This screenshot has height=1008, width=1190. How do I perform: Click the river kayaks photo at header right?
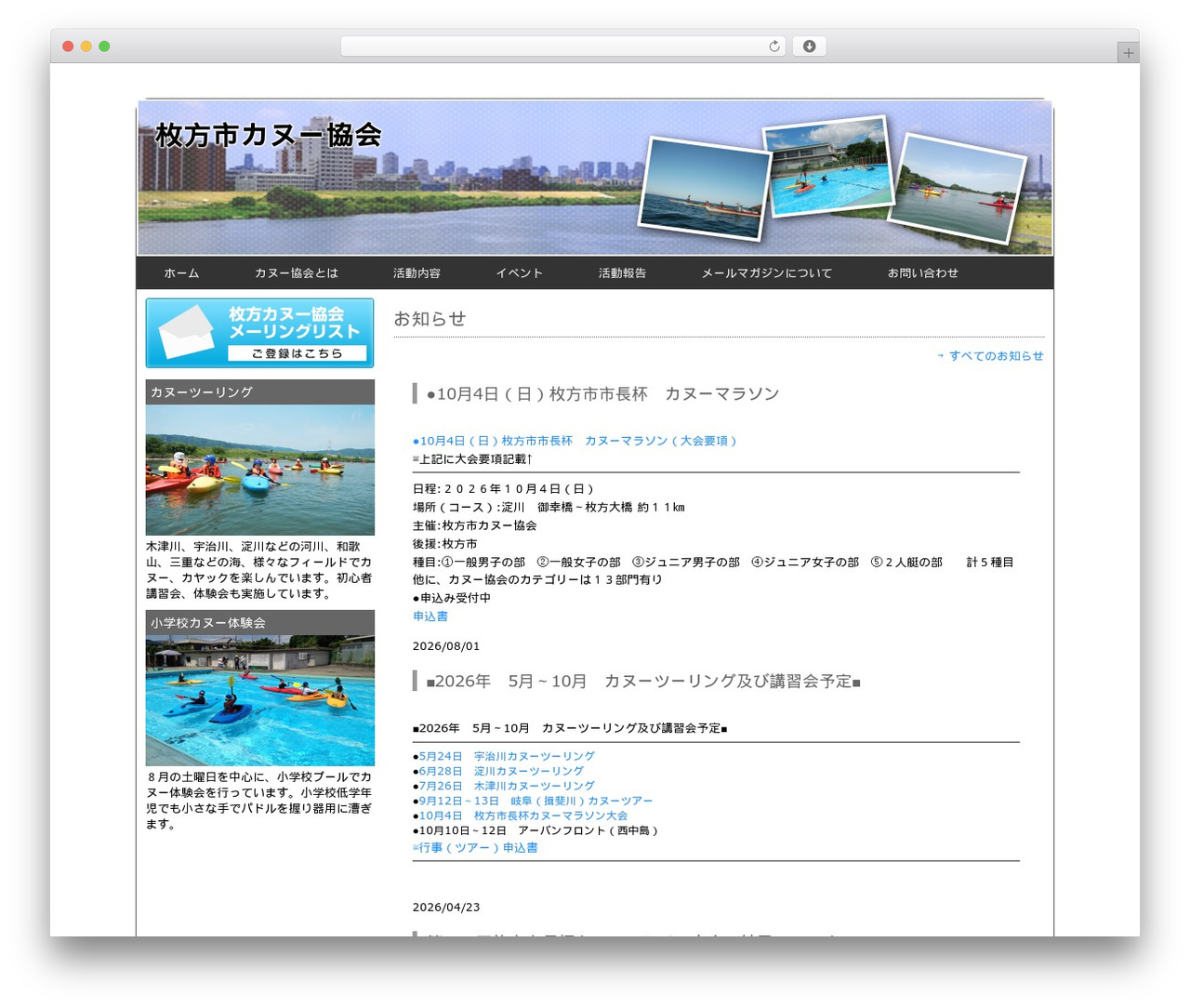(x=958, y=190)
